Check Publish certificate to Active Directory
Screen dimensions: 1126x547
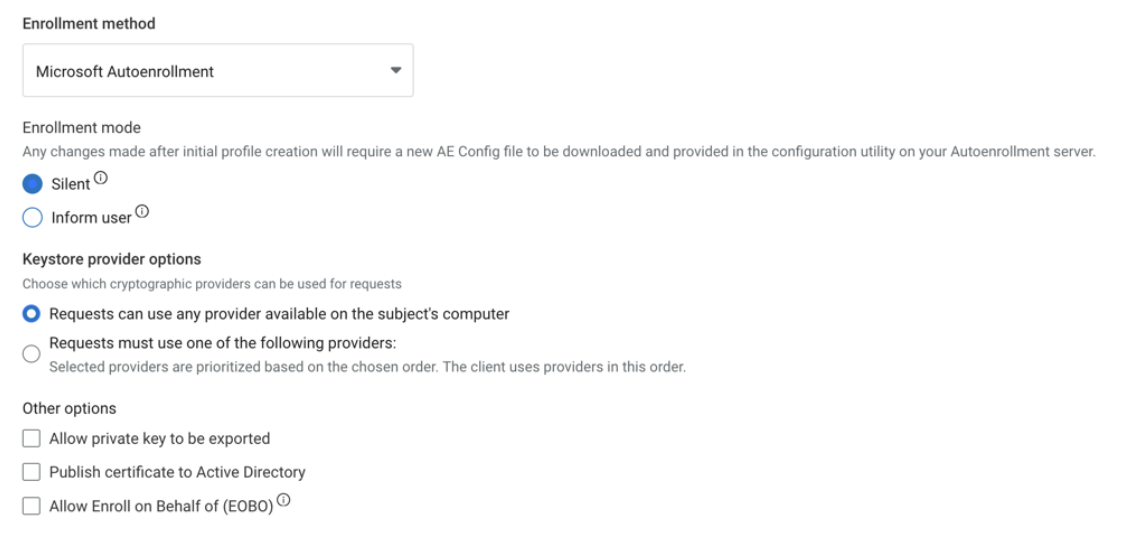click(32, 472)
